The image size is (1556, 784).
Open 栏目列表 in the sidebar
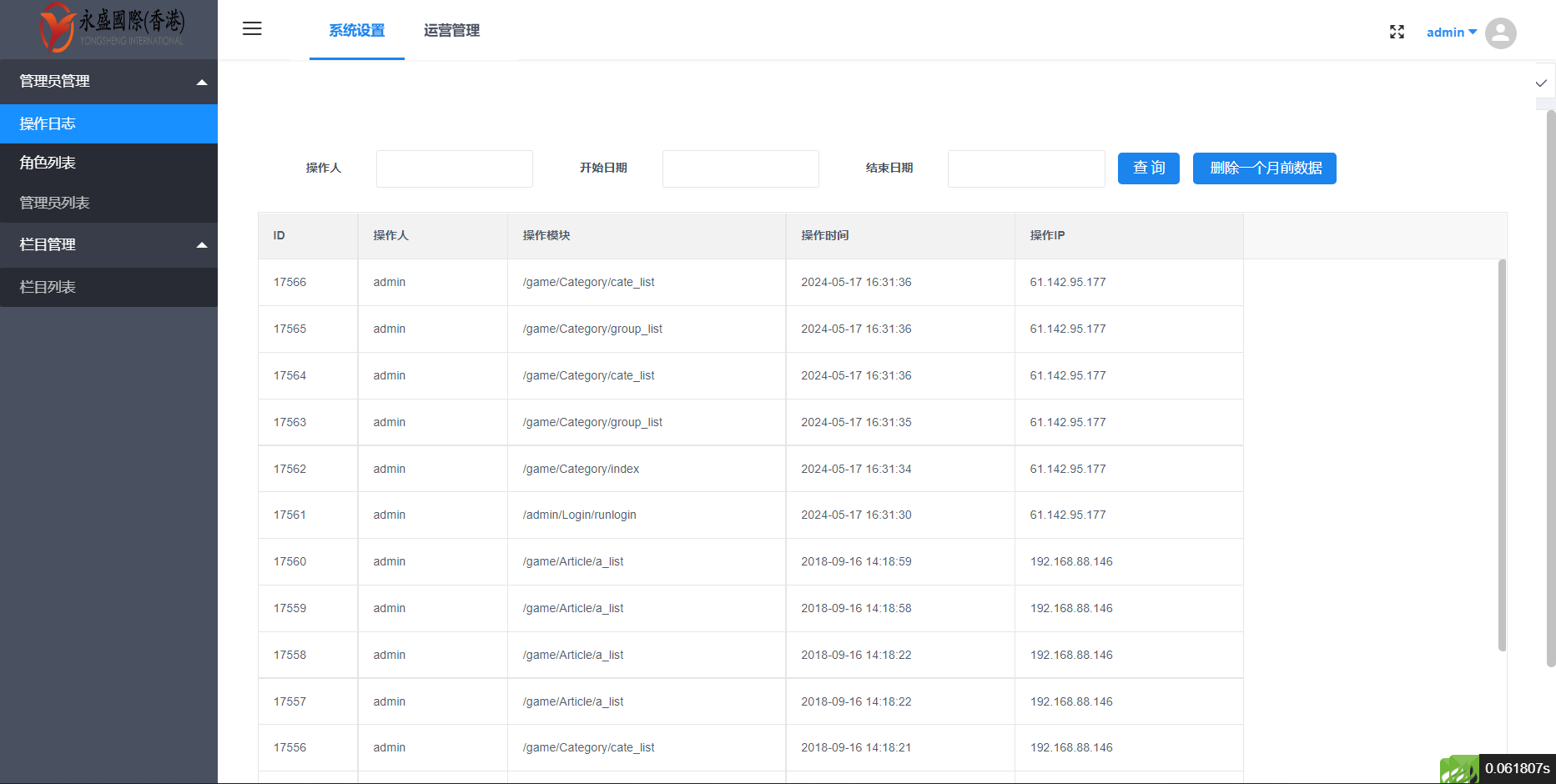[x=108, y=287]
